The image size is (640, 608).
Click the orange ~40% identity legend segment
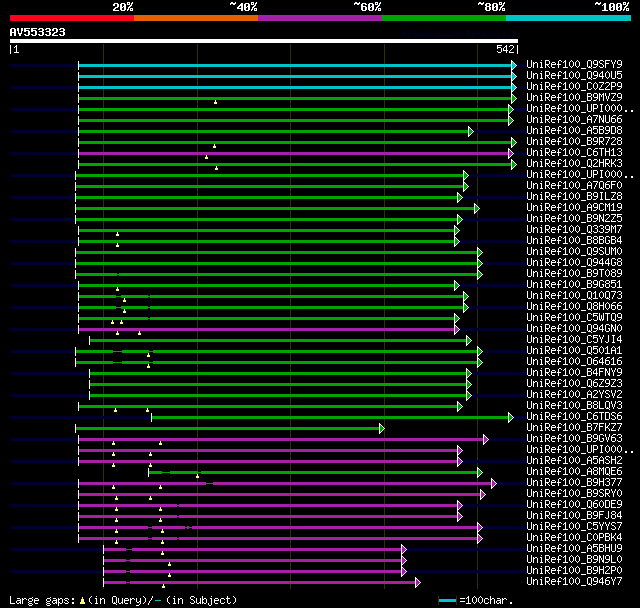(x=196, y=18)
